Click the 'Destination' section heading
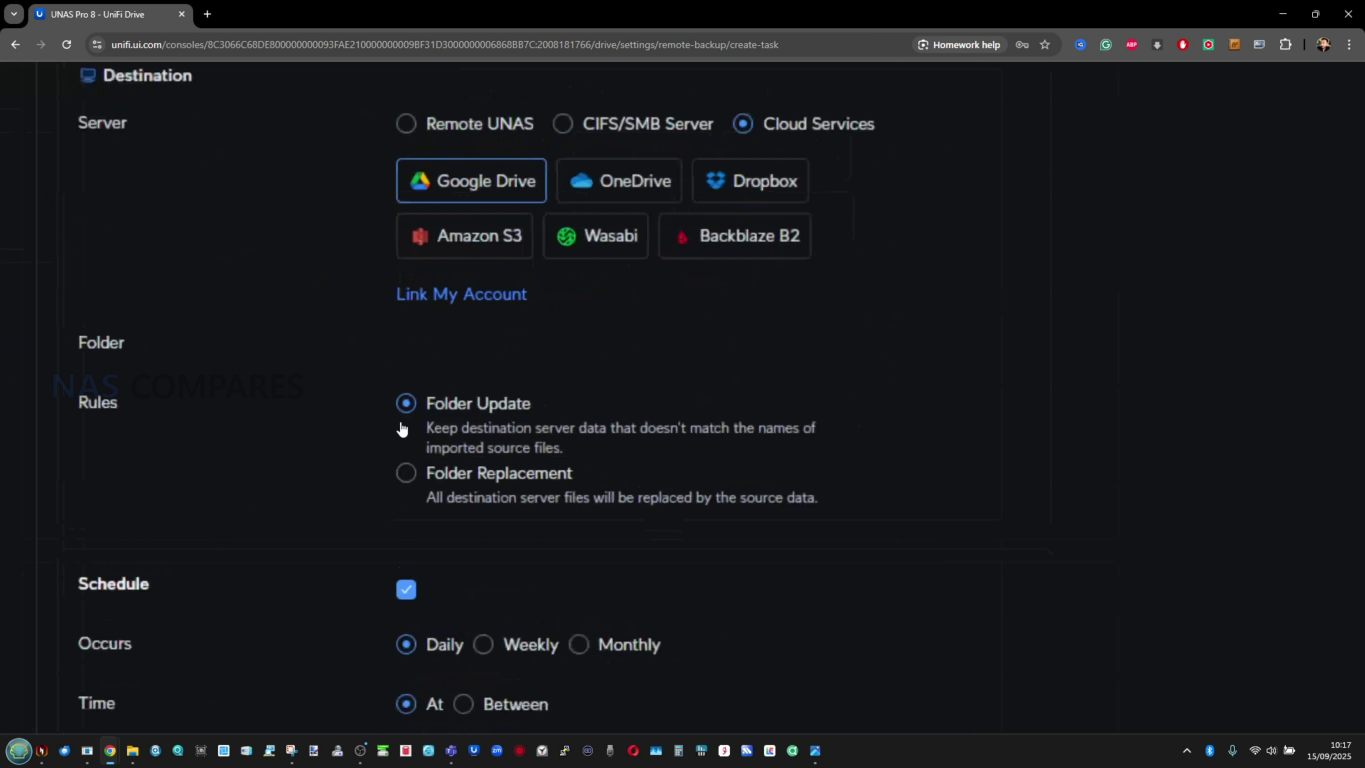 tap(147, 76)
